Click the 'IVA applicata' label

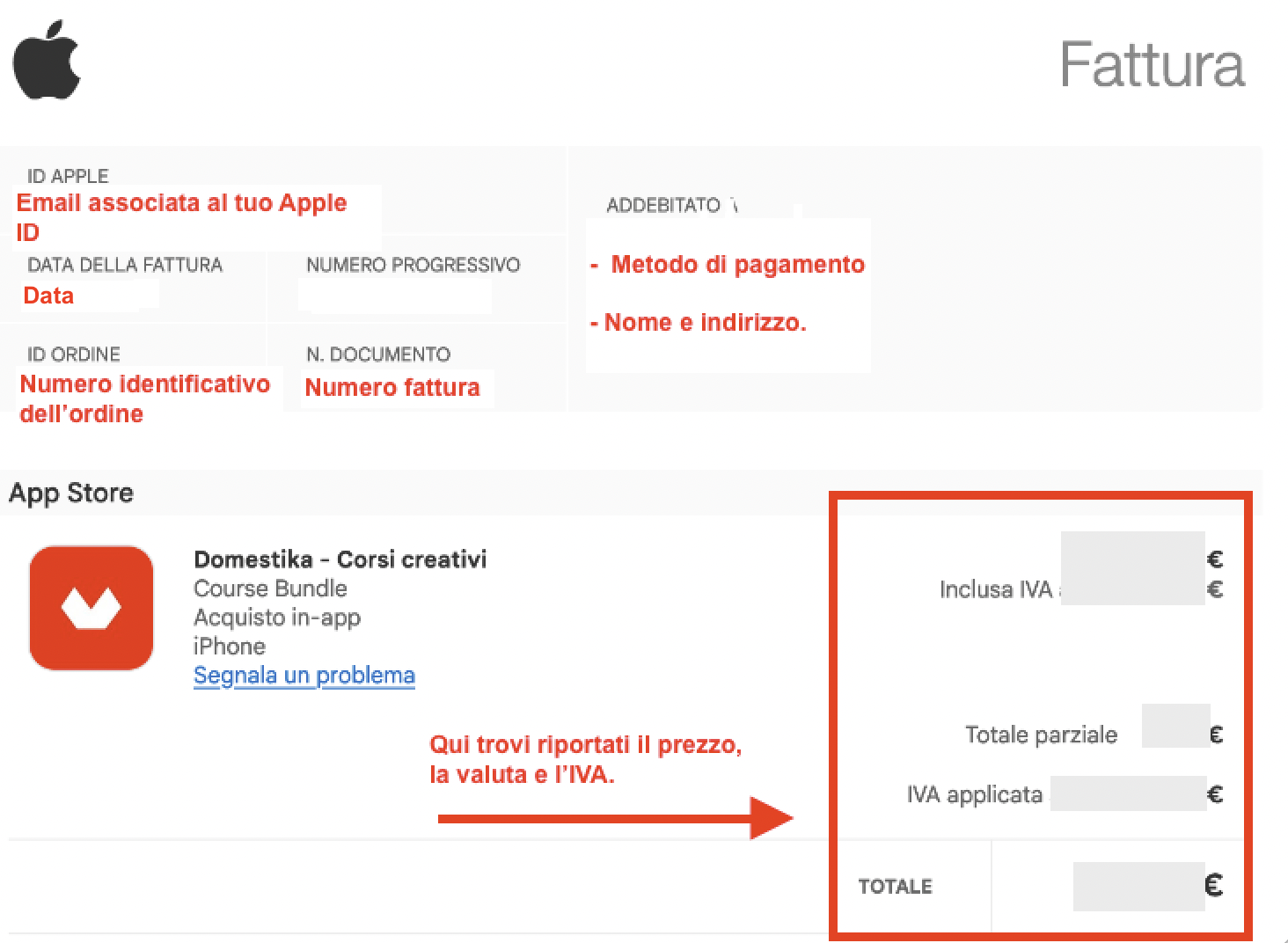tap(974, 795)
